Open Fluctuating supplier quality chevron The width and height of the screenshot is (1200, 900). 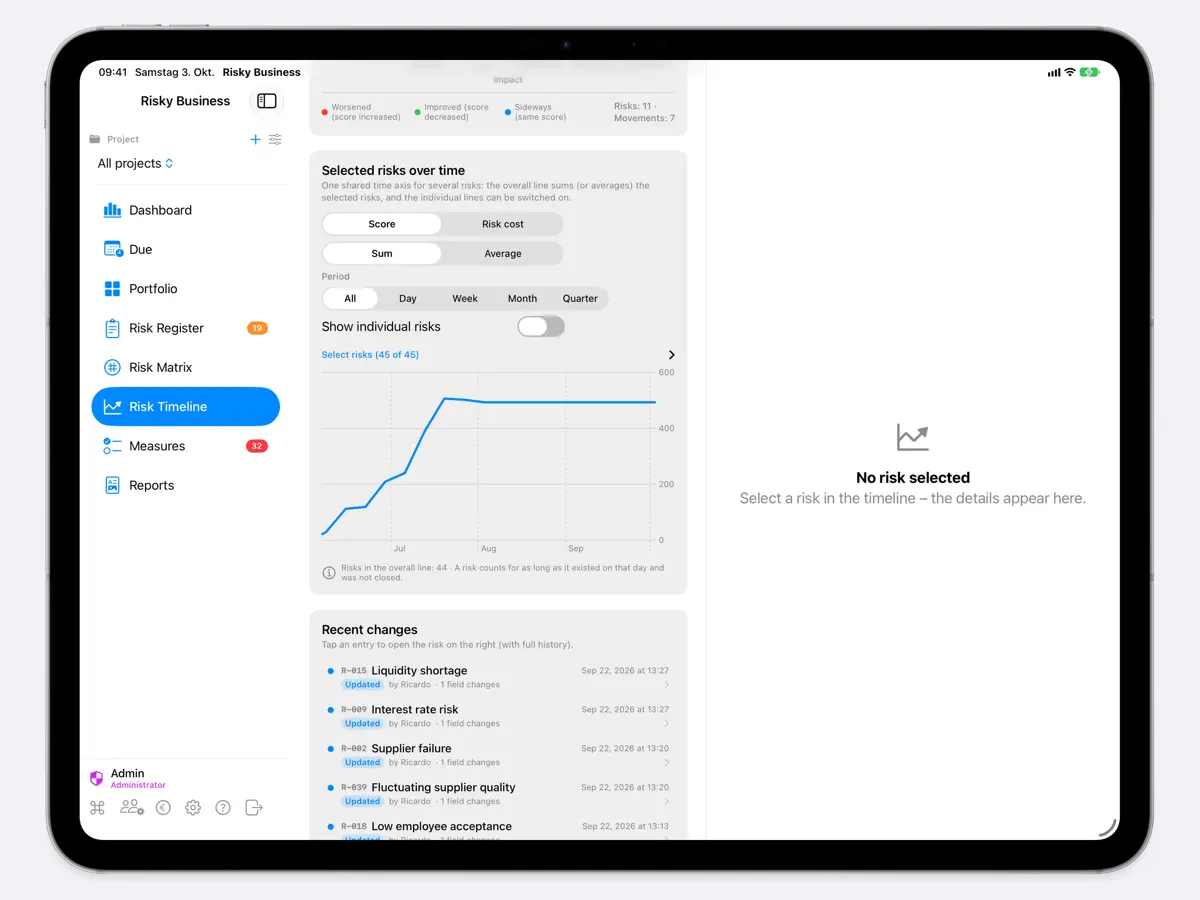click(x=667, y=802)
